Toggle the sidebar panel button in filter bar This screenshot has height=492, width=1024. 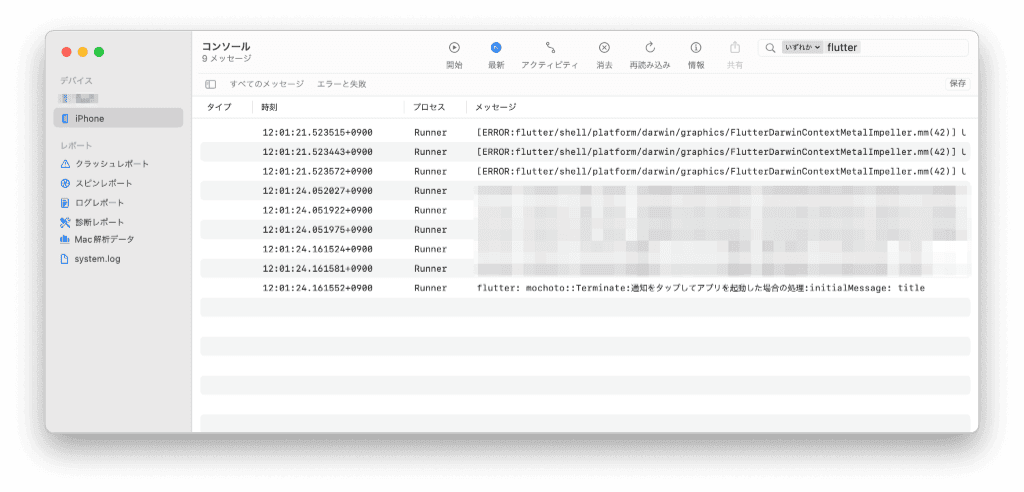(x=210, y=84)
